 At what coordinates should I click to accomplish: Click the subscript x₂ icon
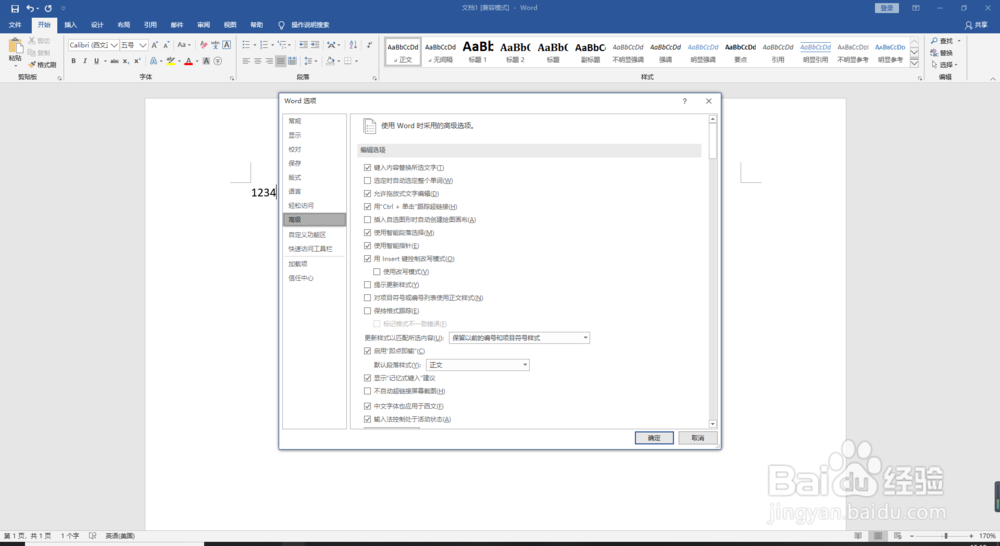pos(126,61)
